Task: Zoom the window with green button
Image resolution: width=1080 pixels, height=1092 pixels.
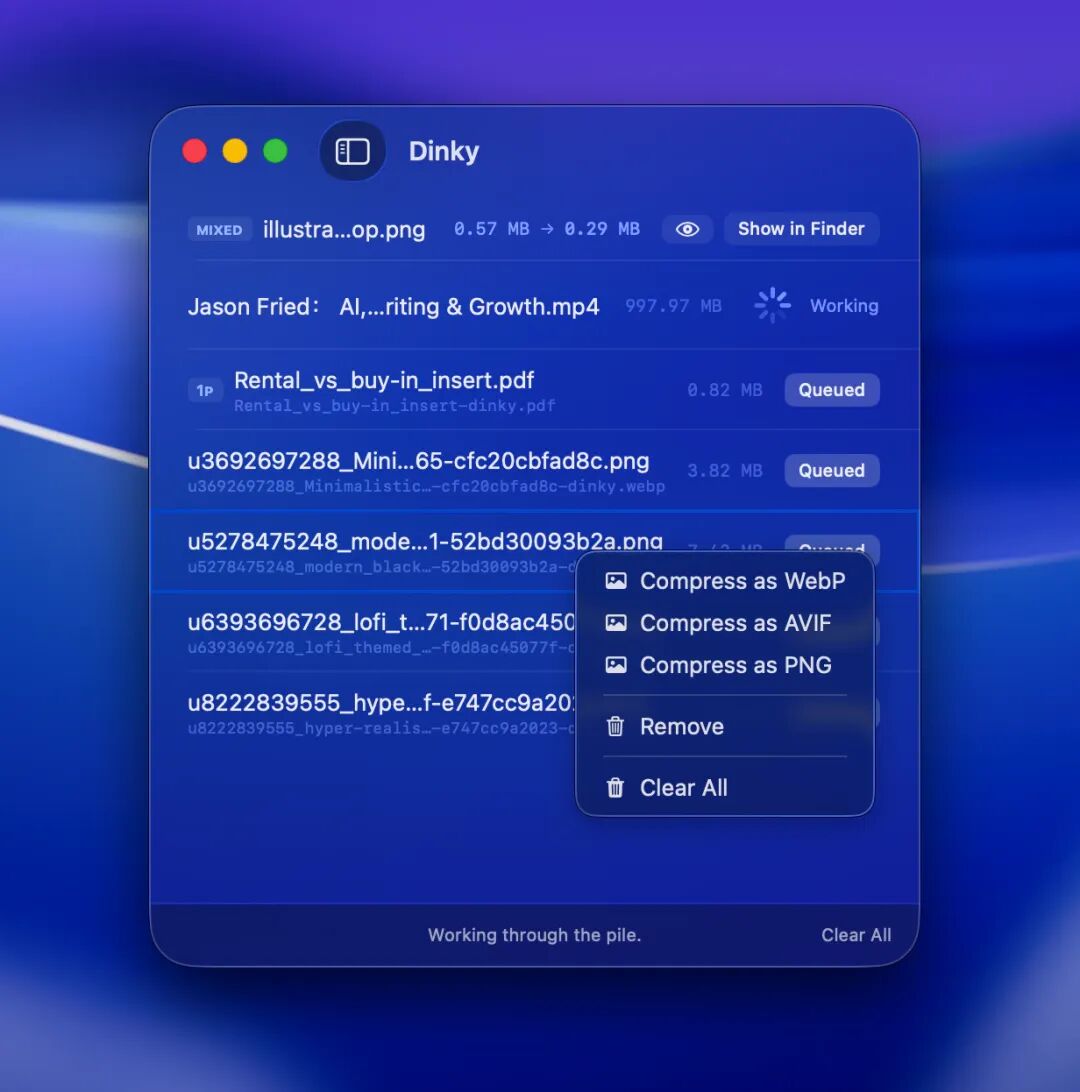Action: point(275,151)
